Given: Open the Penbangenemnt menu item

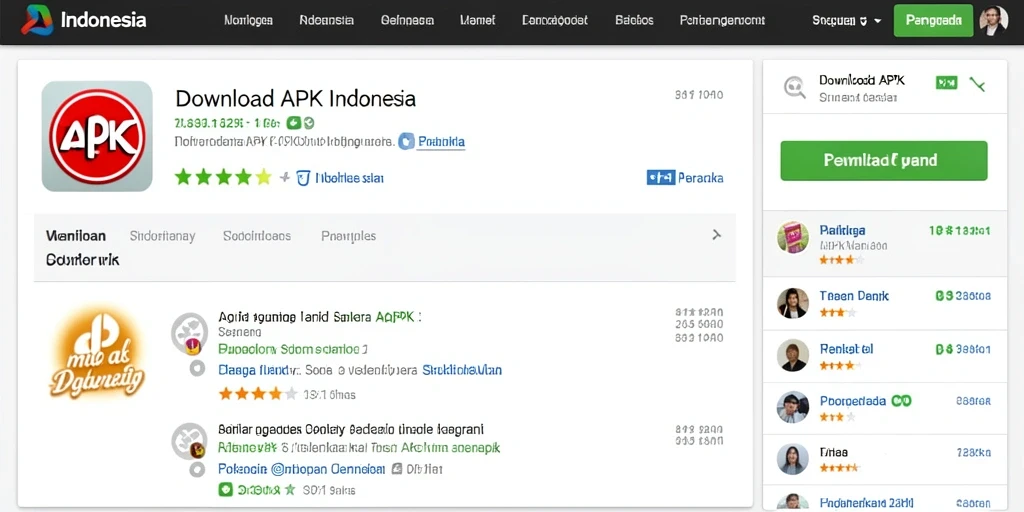Looking at the screenshot, I should (x=722, y=20).
